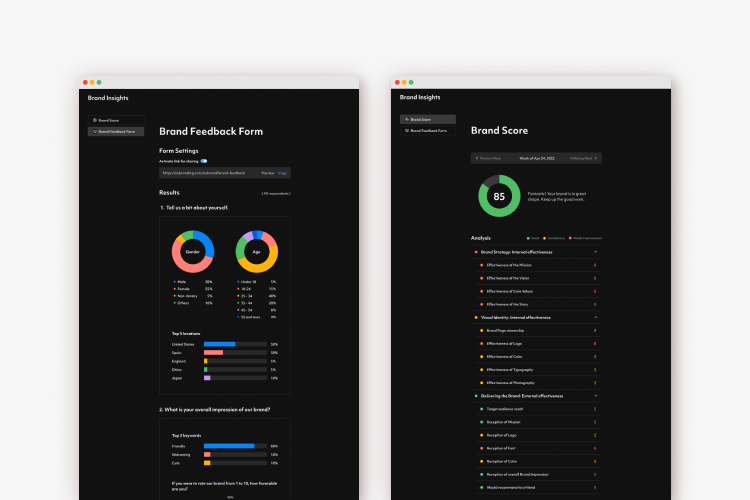Click the Cute keyword bar
Image resolution: width=750 pixels, height=500 pixels.
(x=235, y=463)
